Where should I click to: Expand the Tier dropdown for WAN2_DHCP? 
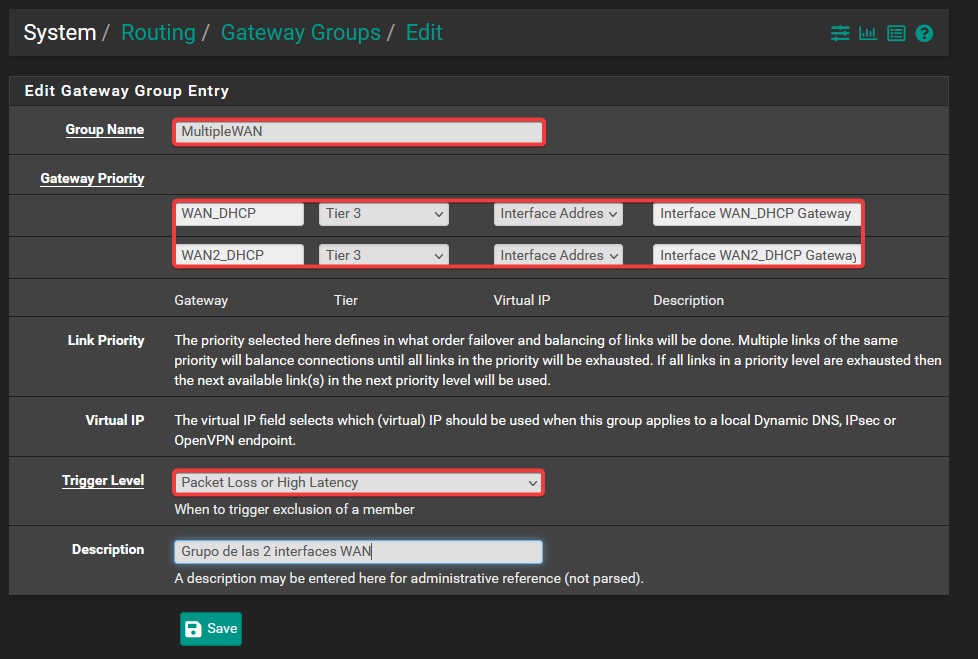pos(384,255)
